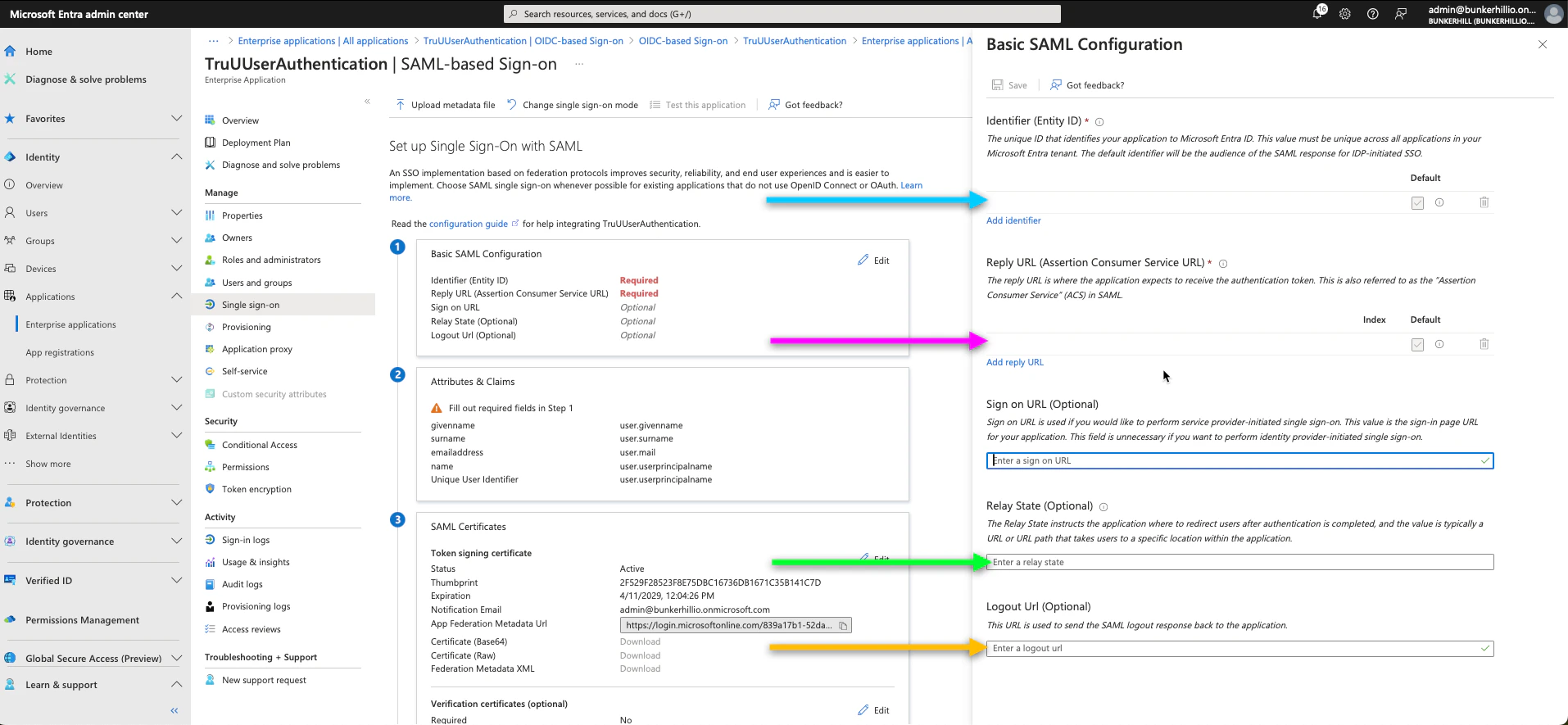Collapse left navigation at bottom
This screenshot has width=1568, height=725.
pyautogui.click(x=174, y=710)
